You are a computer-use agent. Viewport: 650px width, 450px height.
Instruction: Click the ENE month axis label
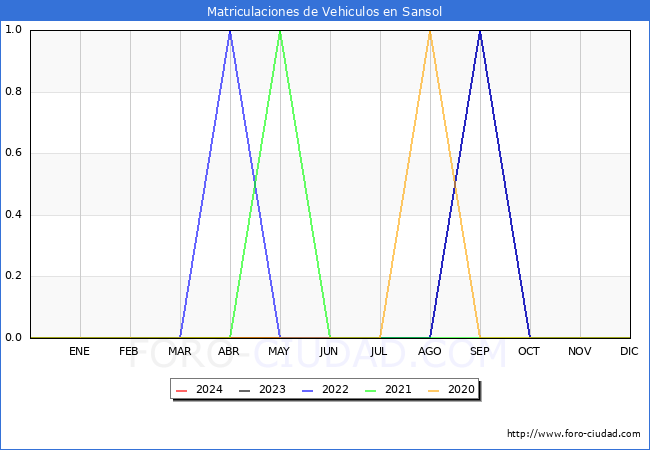[79, 351]
